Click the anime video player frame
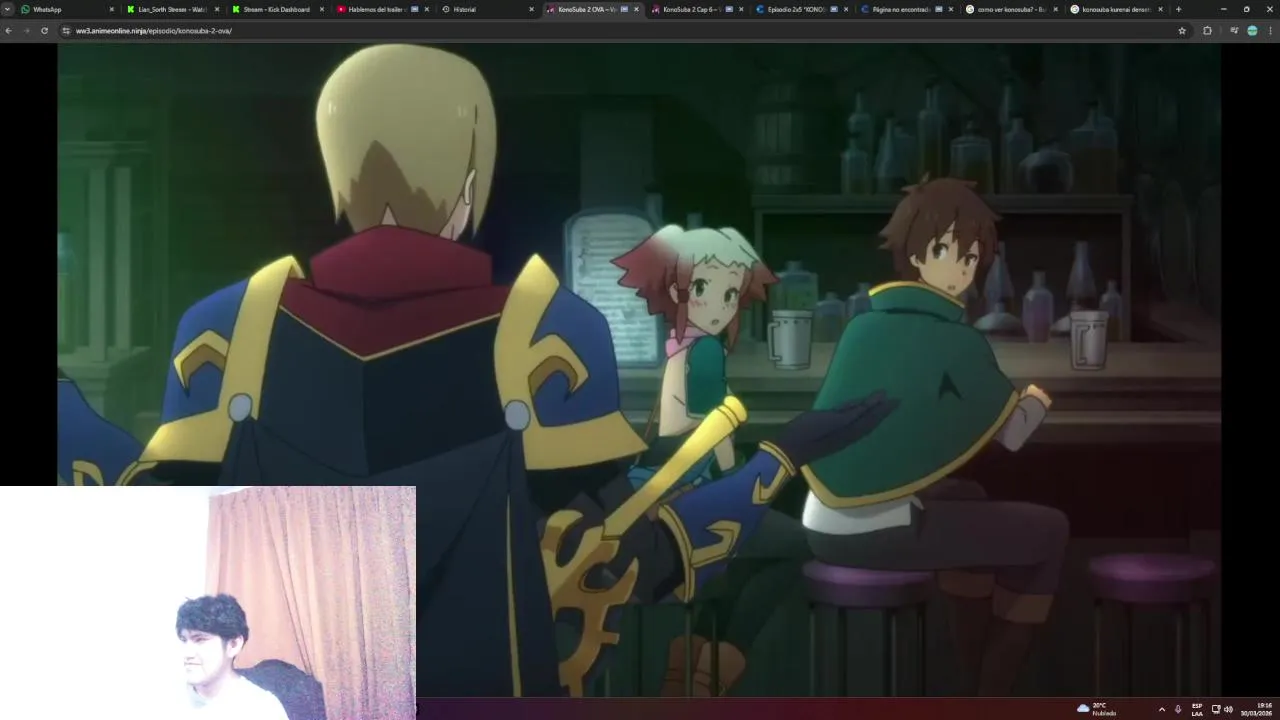Viewport: 1280px width, 720px height. 639,370
